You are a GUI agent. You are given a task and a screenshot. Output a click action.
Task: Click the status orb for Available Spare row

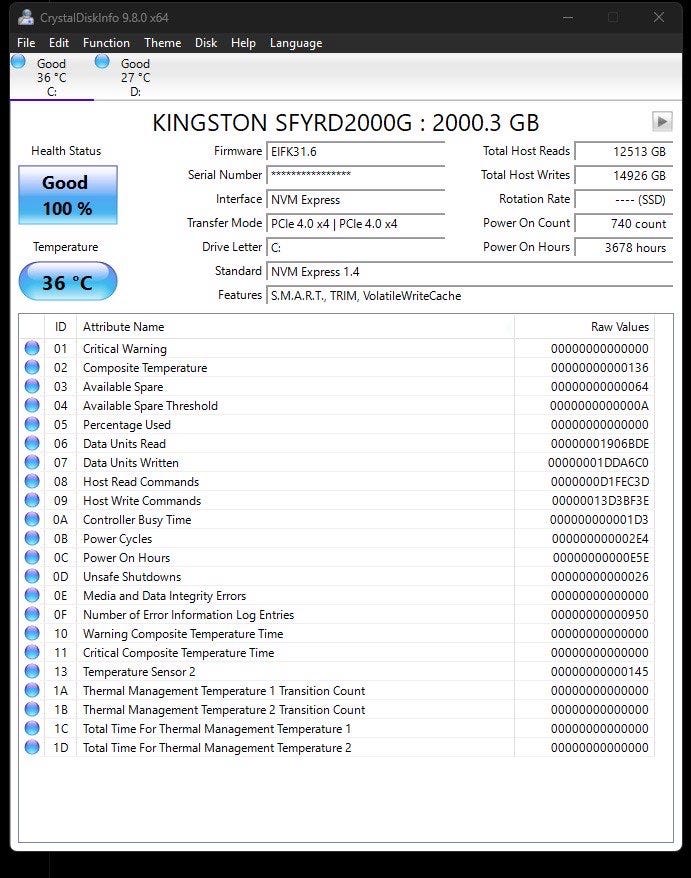[32, 386]
